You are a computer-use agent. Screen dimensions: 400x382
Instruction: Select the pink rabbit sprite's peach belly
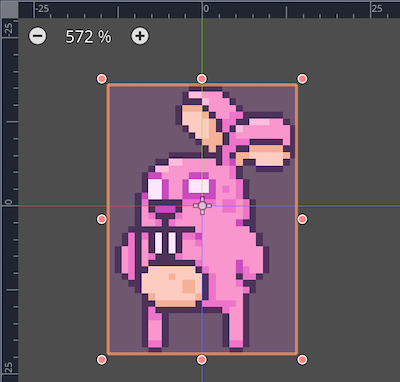[171, 286]
